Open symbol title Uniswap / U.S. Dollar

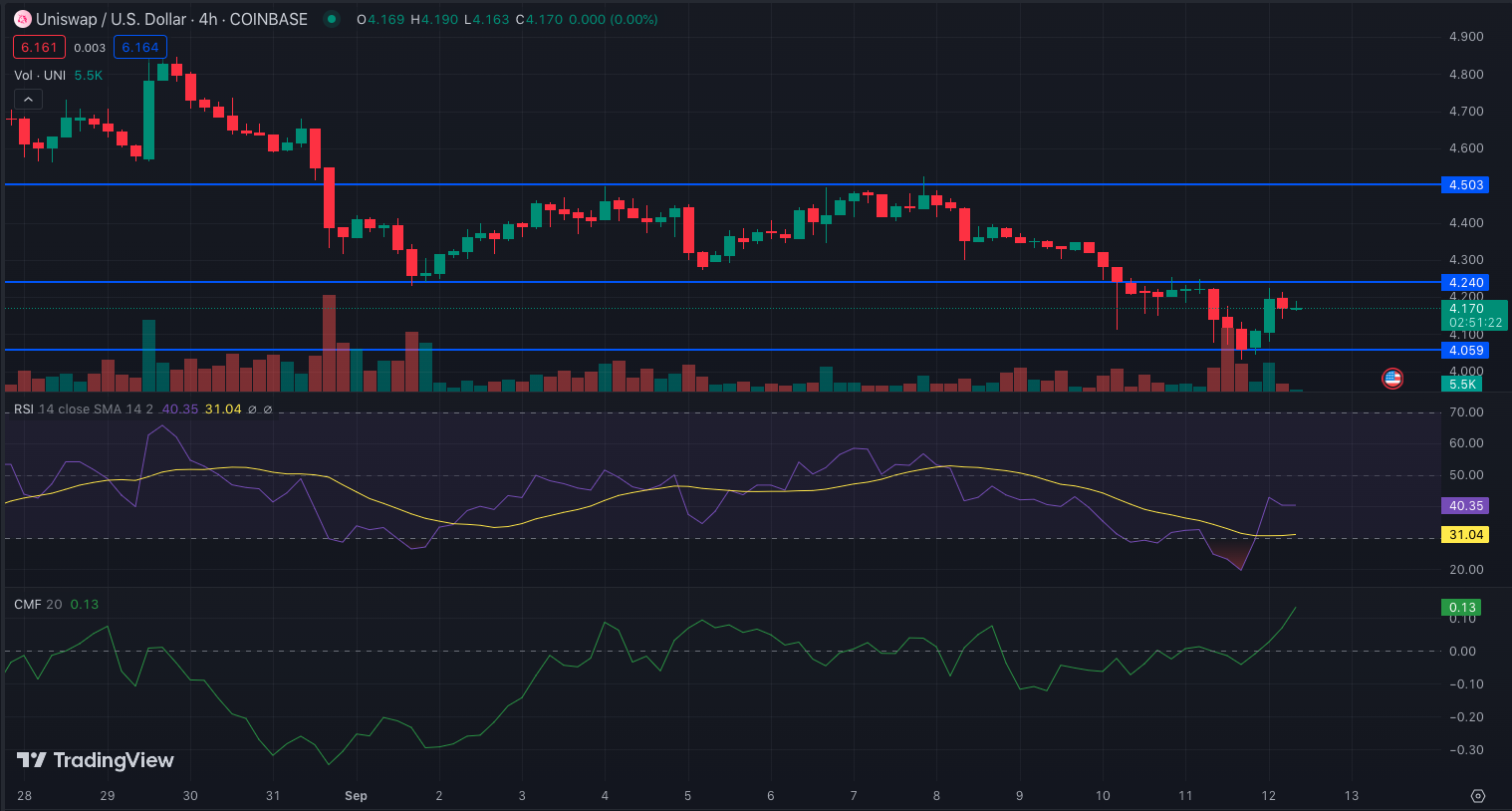[x=111, y=19]
